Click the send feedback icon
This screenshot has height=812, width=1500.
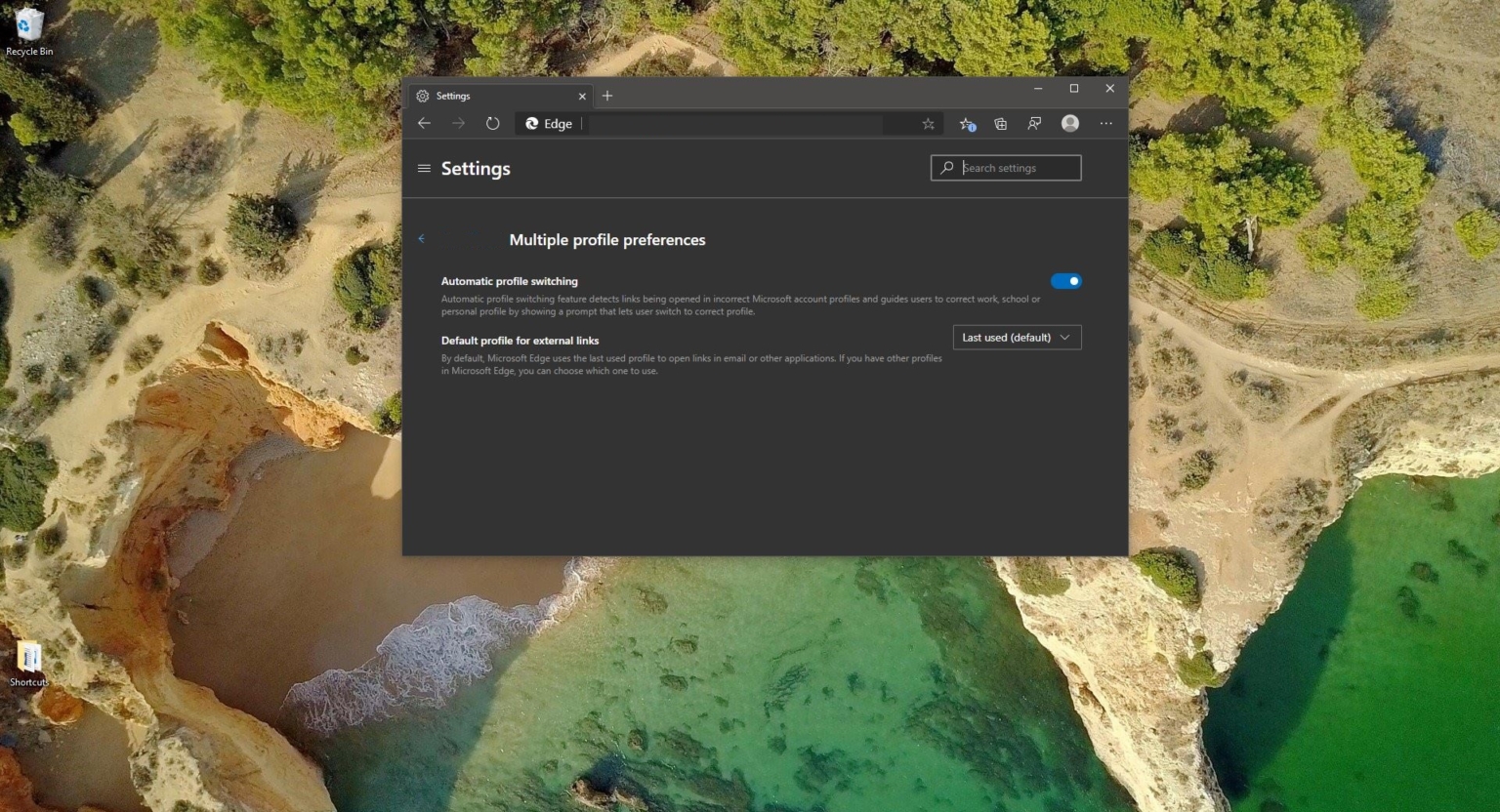(1034, 124)
